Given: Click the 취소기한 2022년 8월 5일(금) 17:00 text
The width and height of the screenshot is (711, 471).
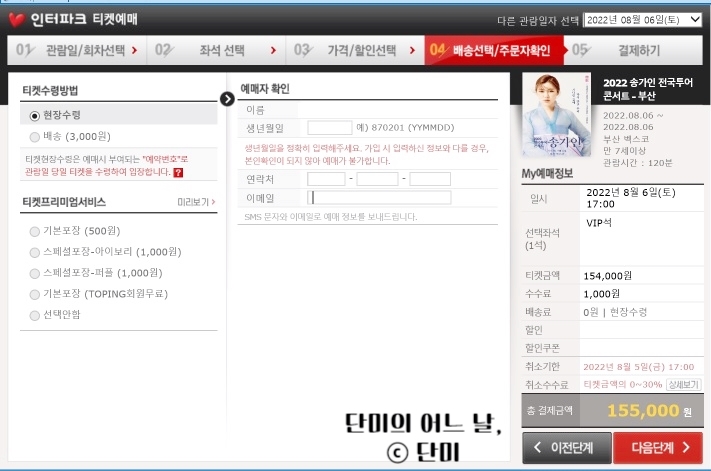Looking at the screenshot, I should (638, 367).
